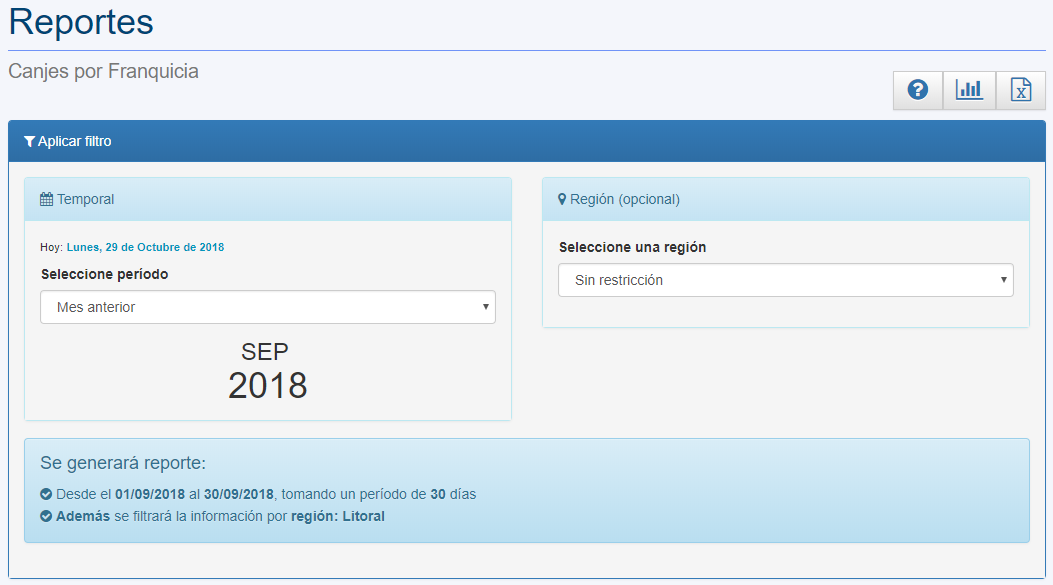Click the check icon beside the 'Desde el' line
The image size is (1053, 585).
pyautogui.click(x=46, y=494)
